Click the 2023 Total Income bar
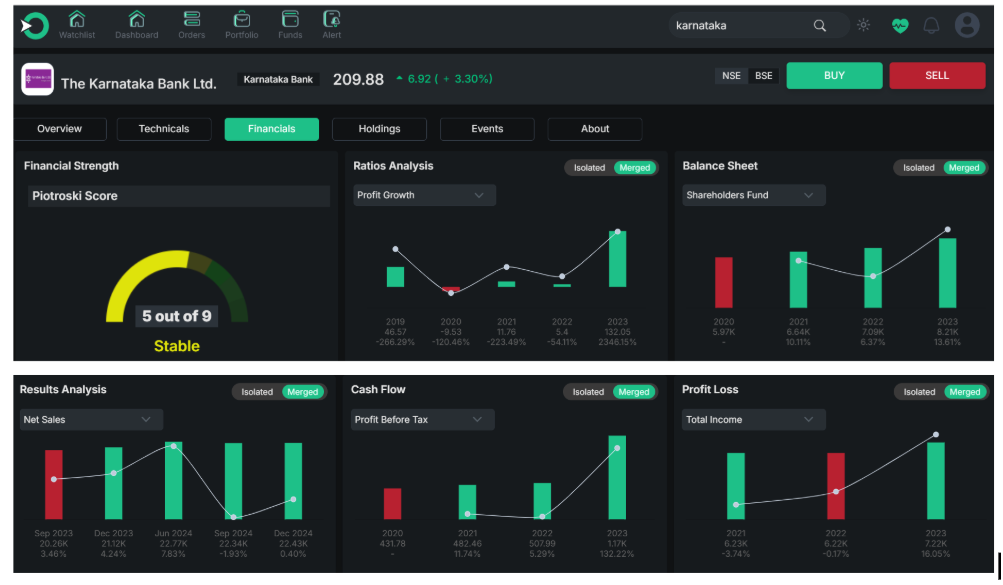Screen dimensions: 1003x585 click(936, 481)
